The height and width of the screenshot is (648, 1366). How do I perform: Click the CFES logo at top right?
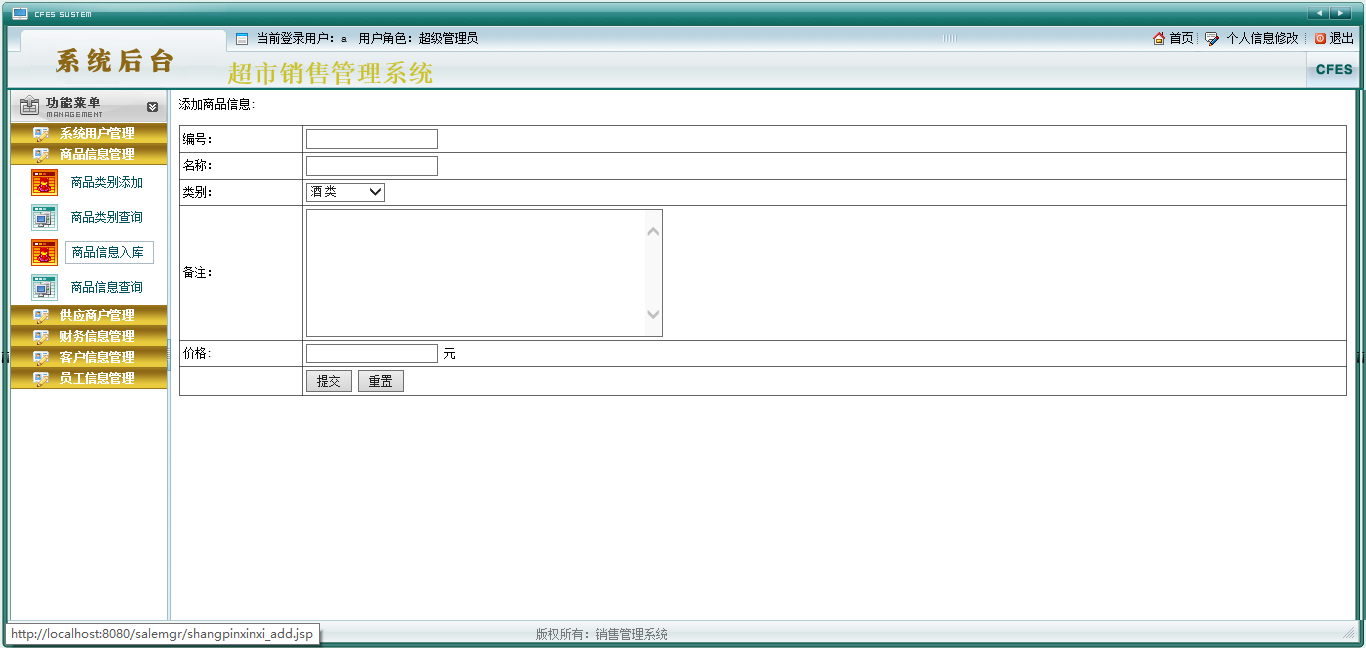1334,70
